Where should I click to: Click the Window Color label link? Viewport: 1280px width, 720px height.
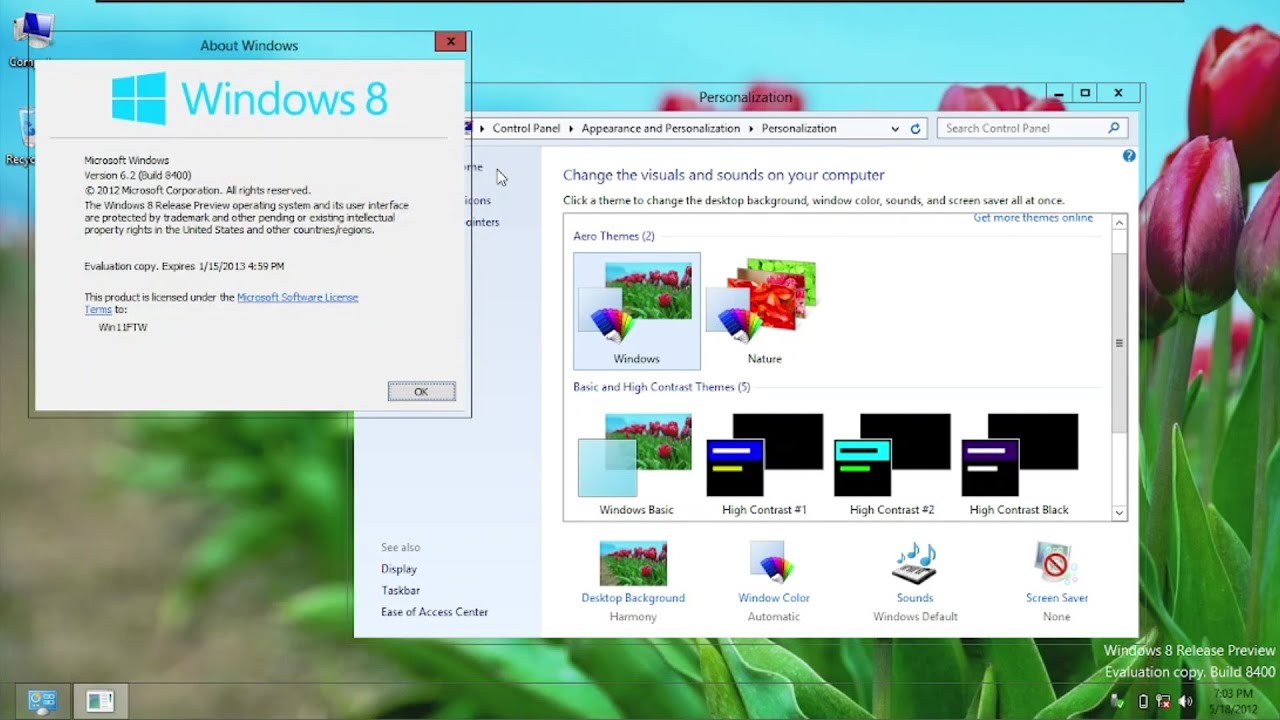coord(774,598)
